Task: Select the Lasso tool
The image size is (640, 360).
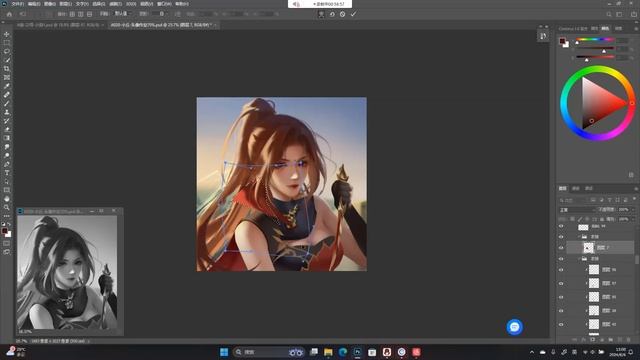Action: 7,51
